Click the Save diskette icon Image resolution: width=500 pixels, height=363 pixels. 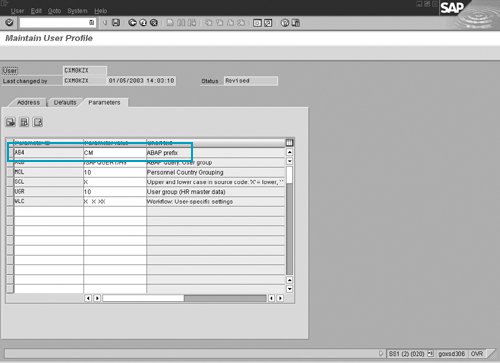pos(116,23)
